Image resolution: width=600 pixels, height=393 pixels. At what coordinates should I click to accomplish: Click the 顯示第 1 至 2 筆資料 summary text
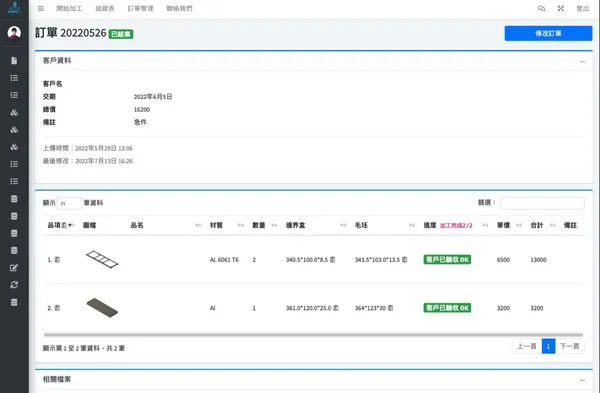tap(84, 348)
